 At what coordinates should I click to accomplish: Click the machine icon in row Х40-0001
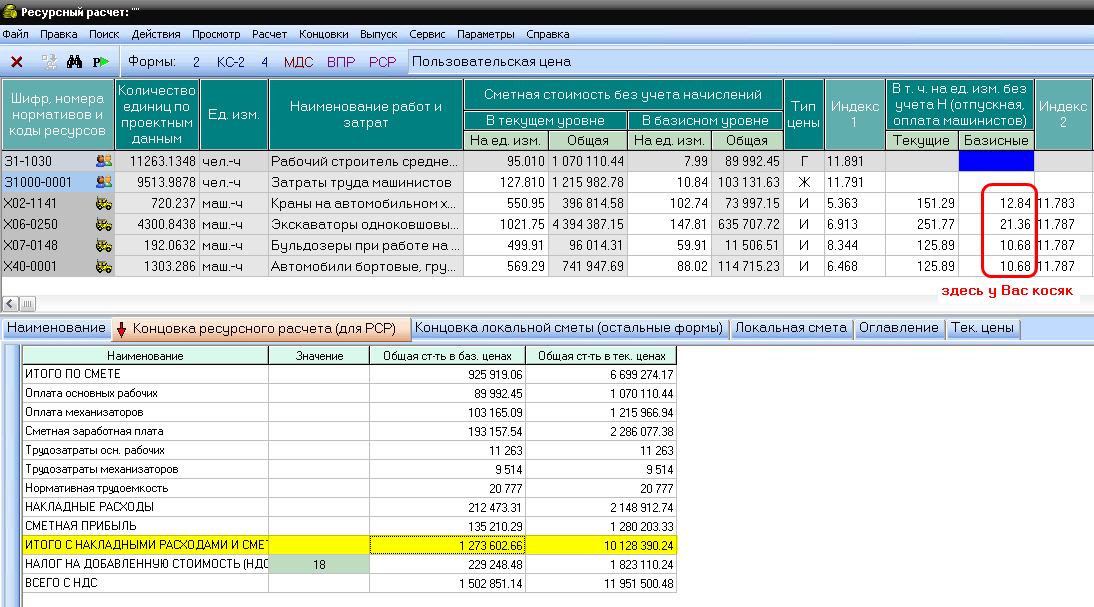point(103,266)
